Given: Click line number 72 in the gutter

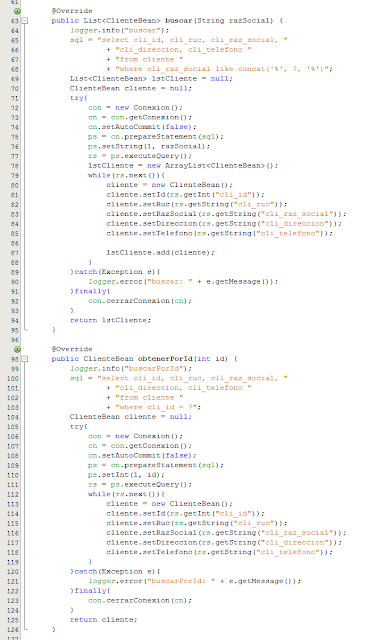Looking at the screenshot, I should point(15,108).
